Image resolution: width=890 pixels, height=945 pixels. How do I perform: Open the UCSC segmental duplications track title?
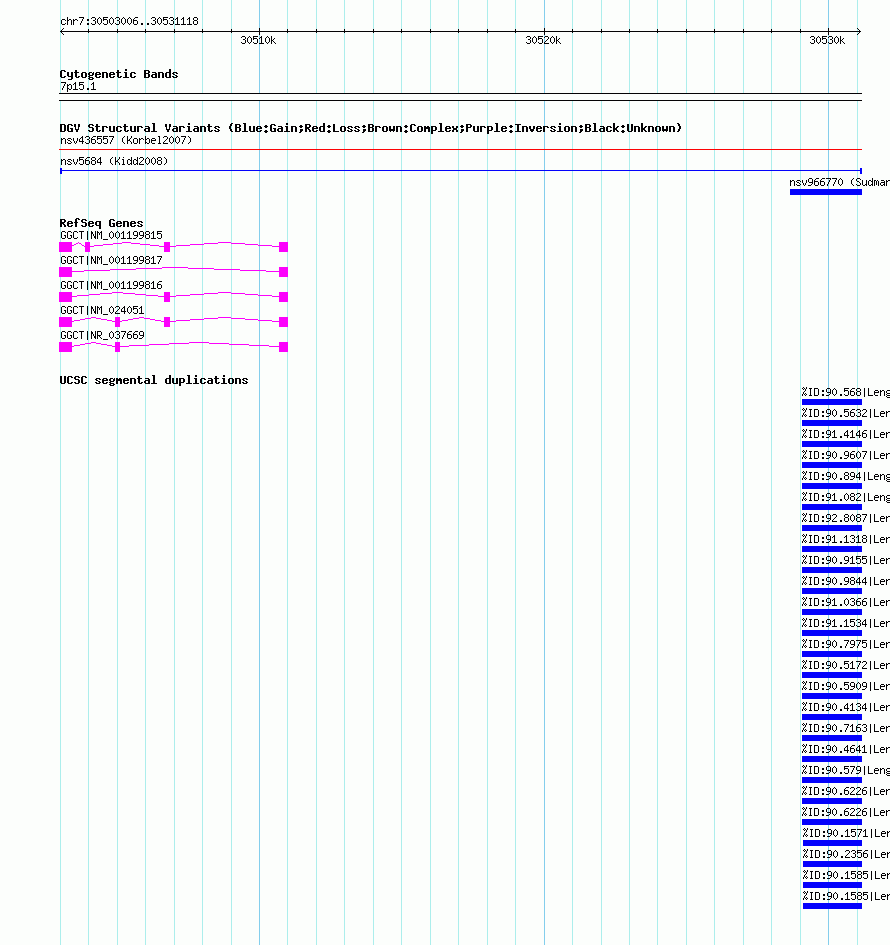[x=154, y=380]
